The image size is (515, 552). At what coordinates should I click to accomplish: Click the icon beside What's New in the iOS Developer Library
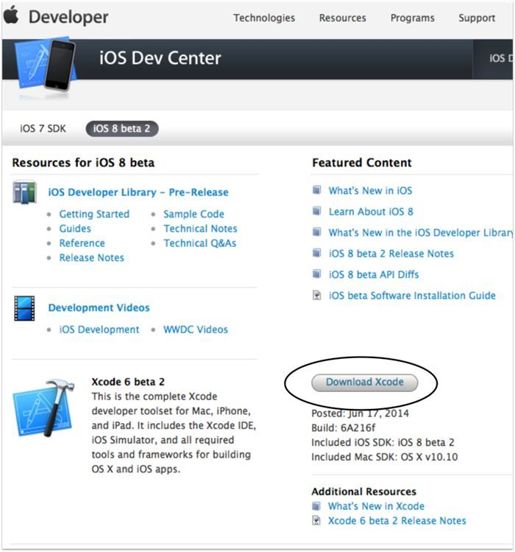point(317,232)
